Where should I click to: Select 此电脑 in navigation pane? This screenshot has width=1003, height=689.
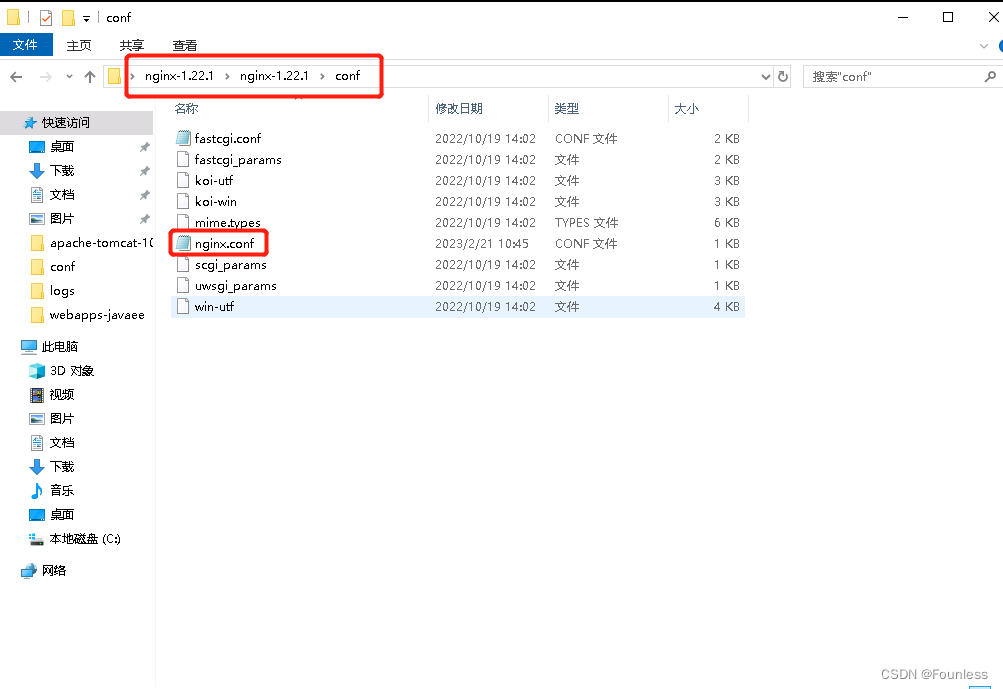pos(59,347)
